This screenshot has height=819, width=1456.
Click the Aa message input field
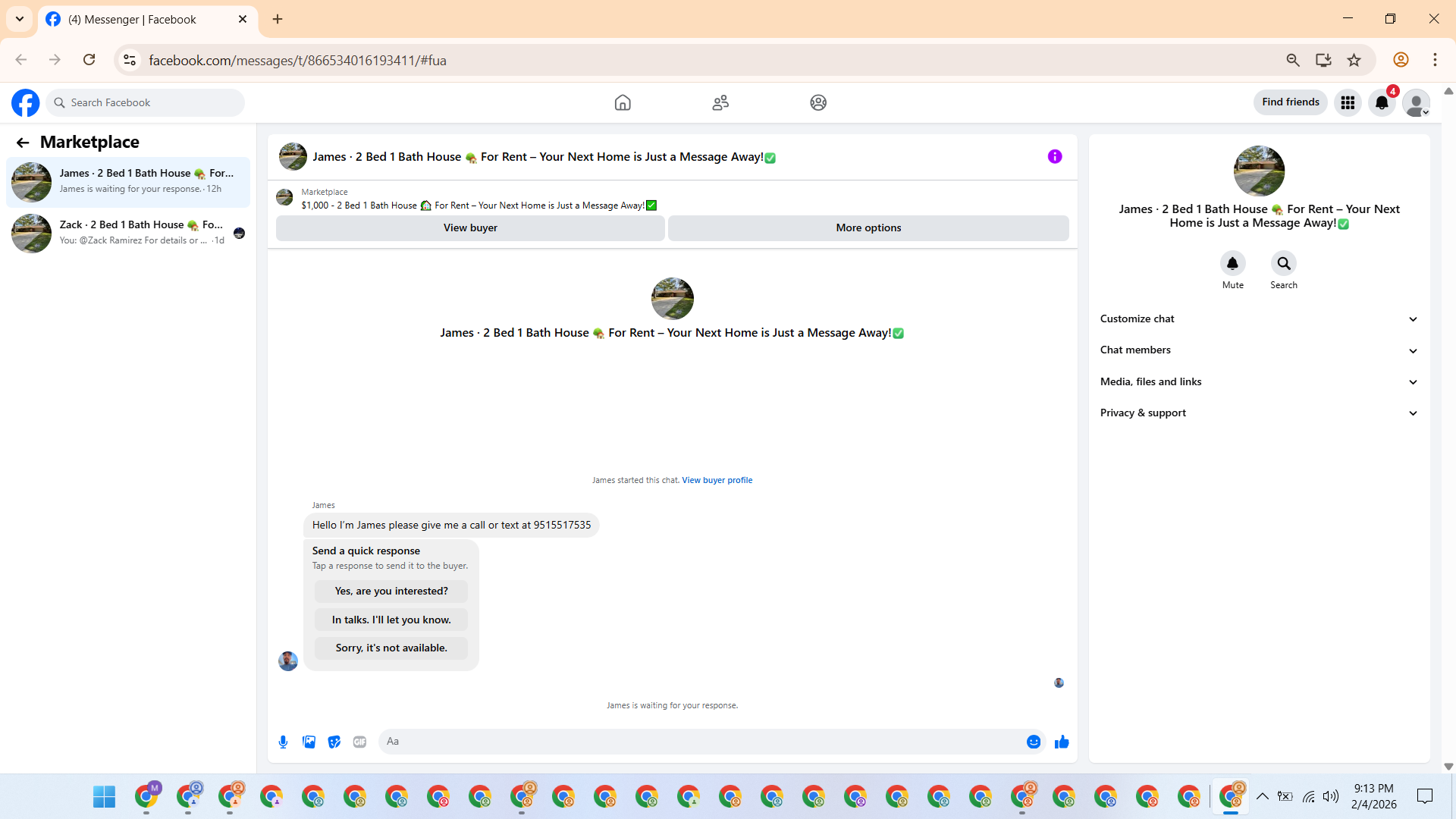698,742
